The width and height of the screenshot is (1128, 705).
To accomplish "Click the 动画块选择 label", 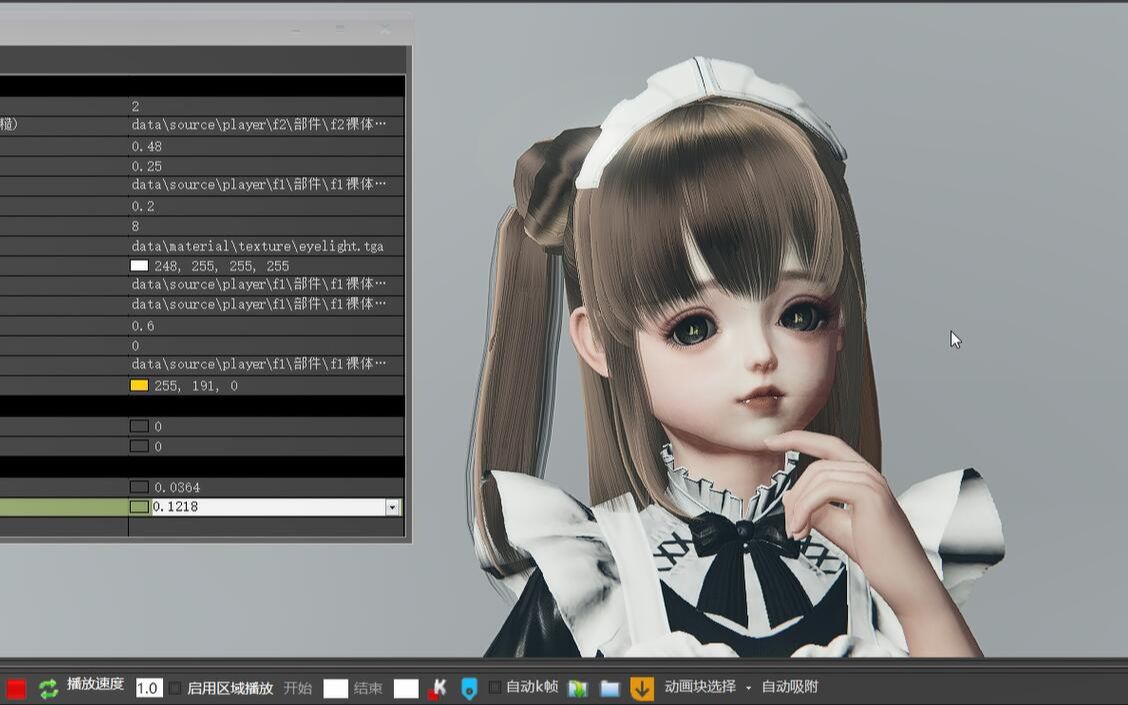I will pos(700,687).
